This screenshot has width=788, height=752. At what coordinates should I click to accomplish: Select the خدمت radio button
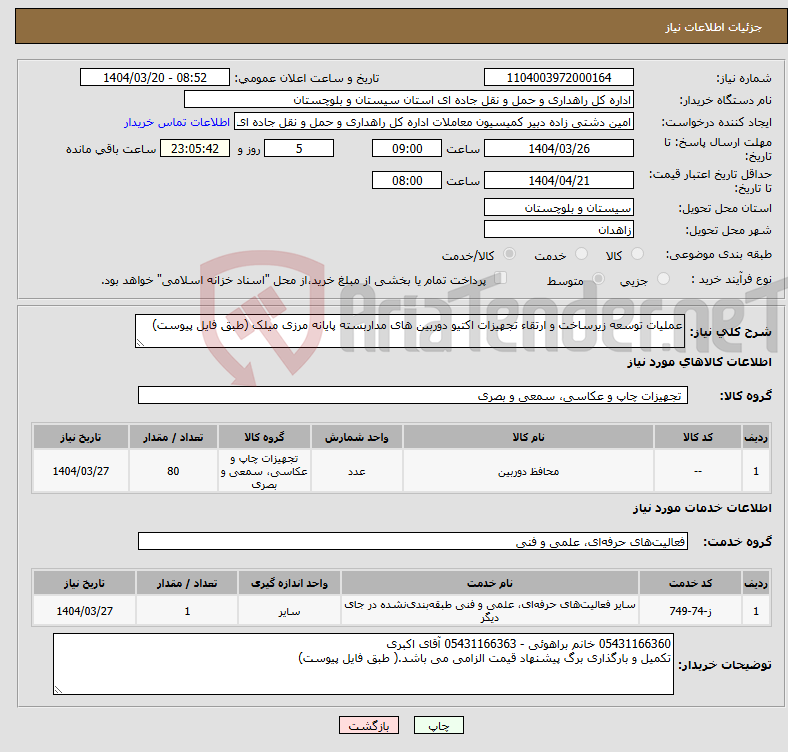581,254
